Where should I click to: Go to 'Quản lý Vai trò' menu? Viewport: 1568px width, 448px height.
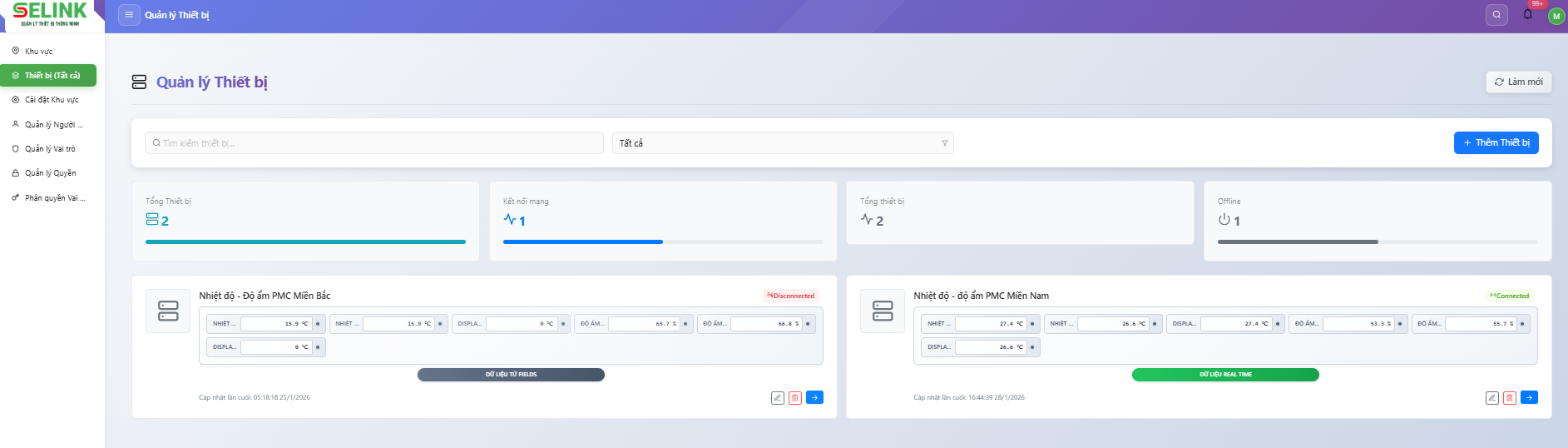pyautogui.click(x=50, y=149)
